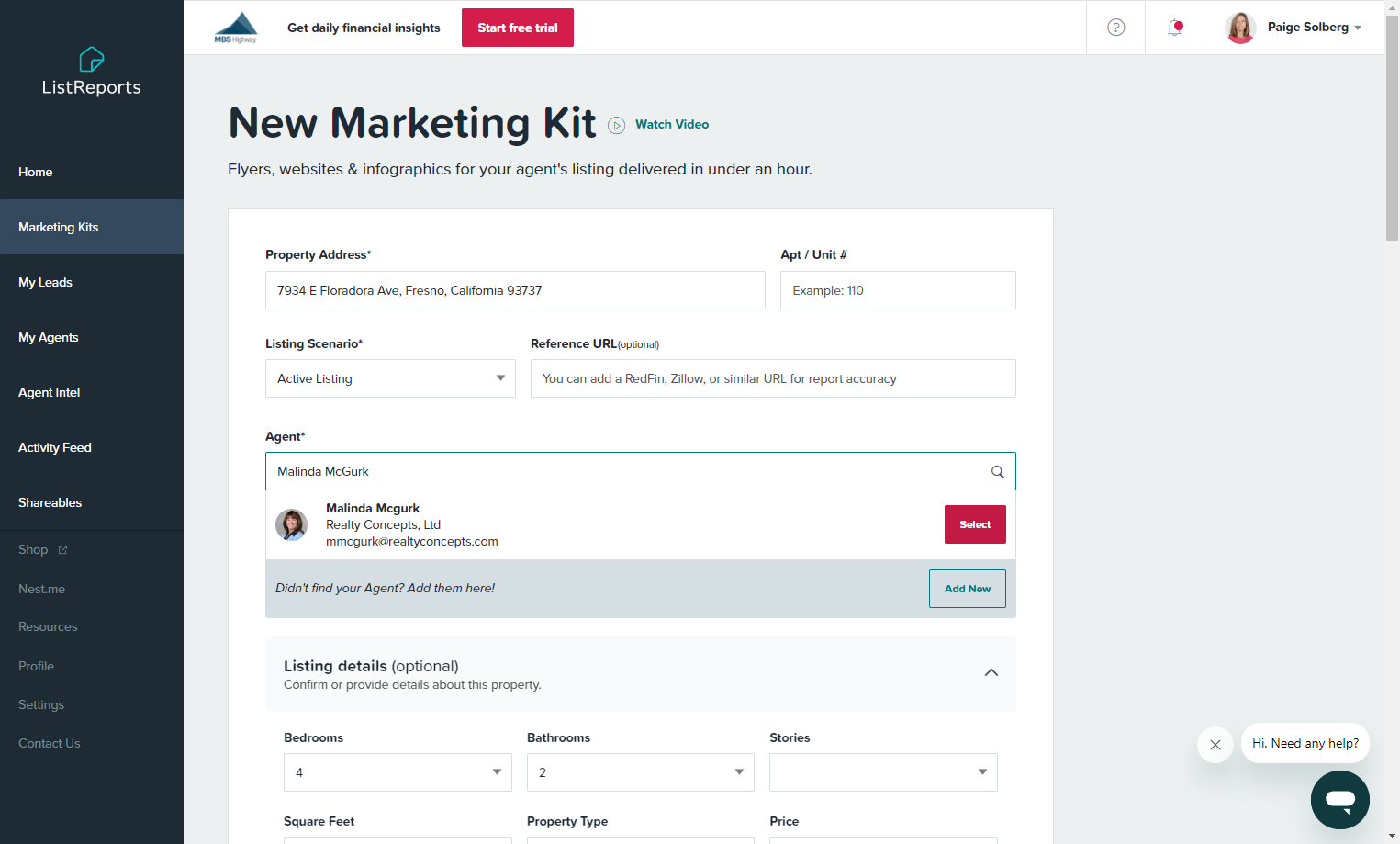This screenshot has height=844, width=1400.
Task: Go to Home in the sidebar
Action: pyautogui.click(x=92, y=172)
